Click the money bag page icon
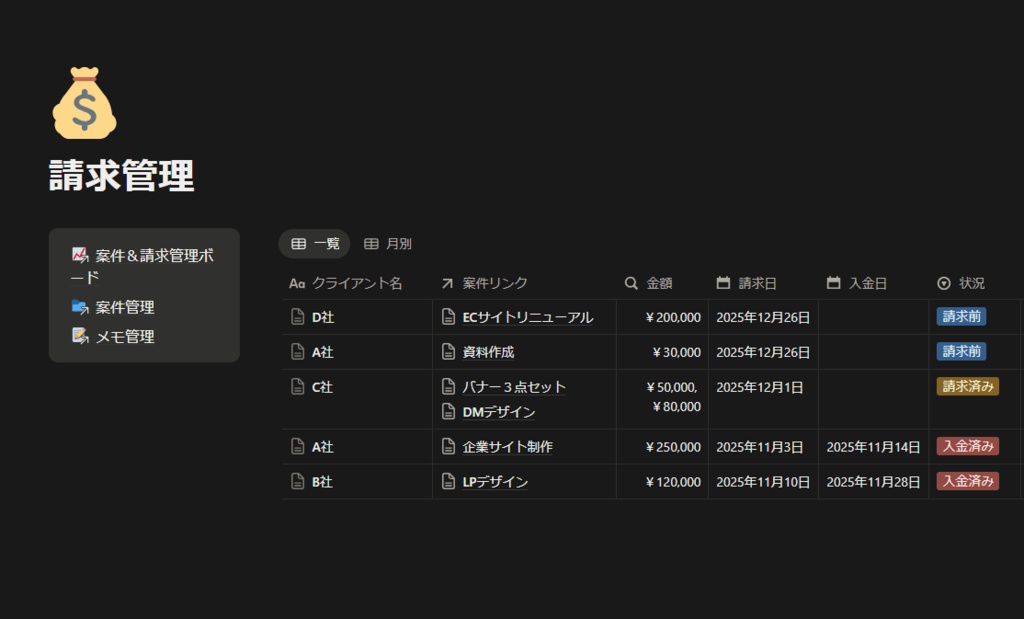The image size is (1024, 619). tap(84, 100)
